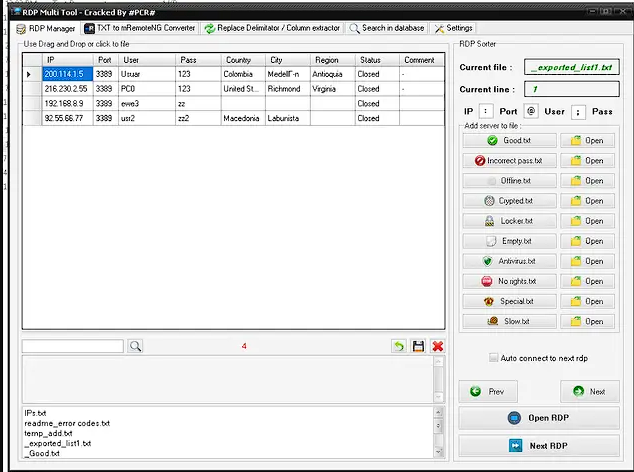Click the Medellín city cell

pyautogui.click(x=287, y=74)
